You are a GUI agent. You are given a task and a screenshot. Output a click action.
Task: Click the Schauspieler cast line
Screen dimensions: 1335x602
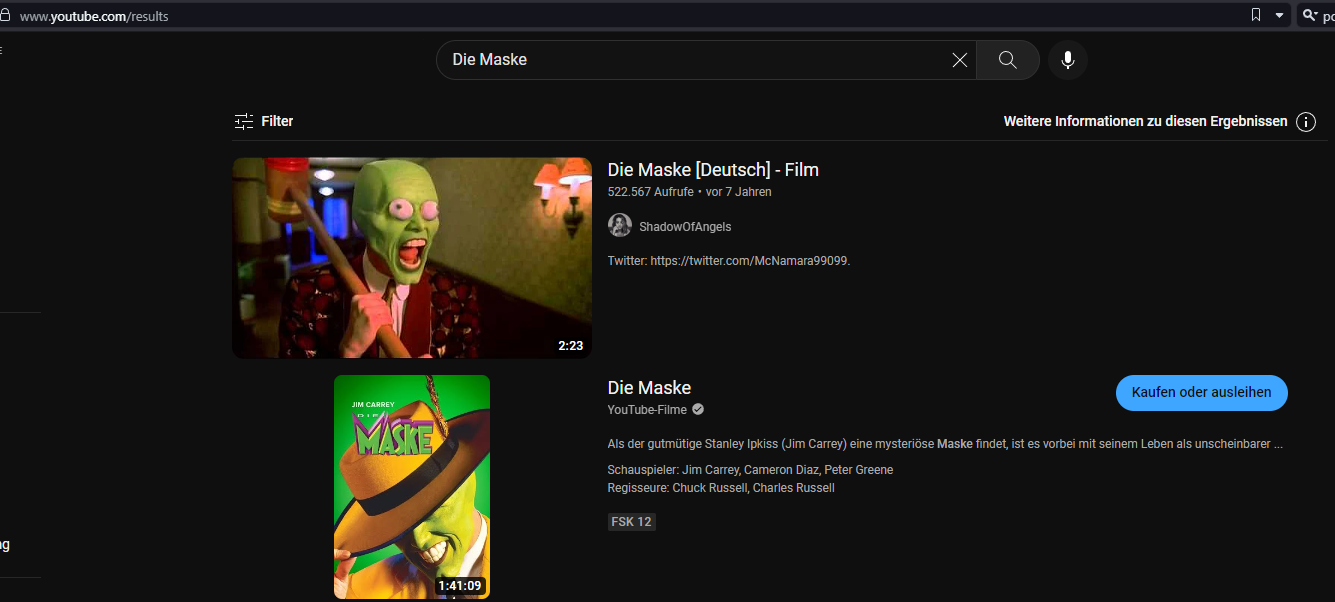click(x=750, y=470)
